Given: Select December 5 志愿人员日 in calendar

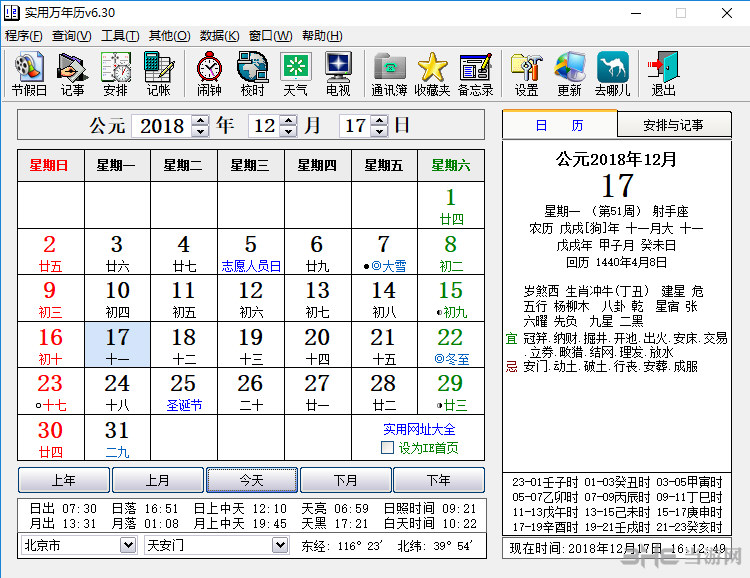Looking at the screenshot, I should click(251, 252).
